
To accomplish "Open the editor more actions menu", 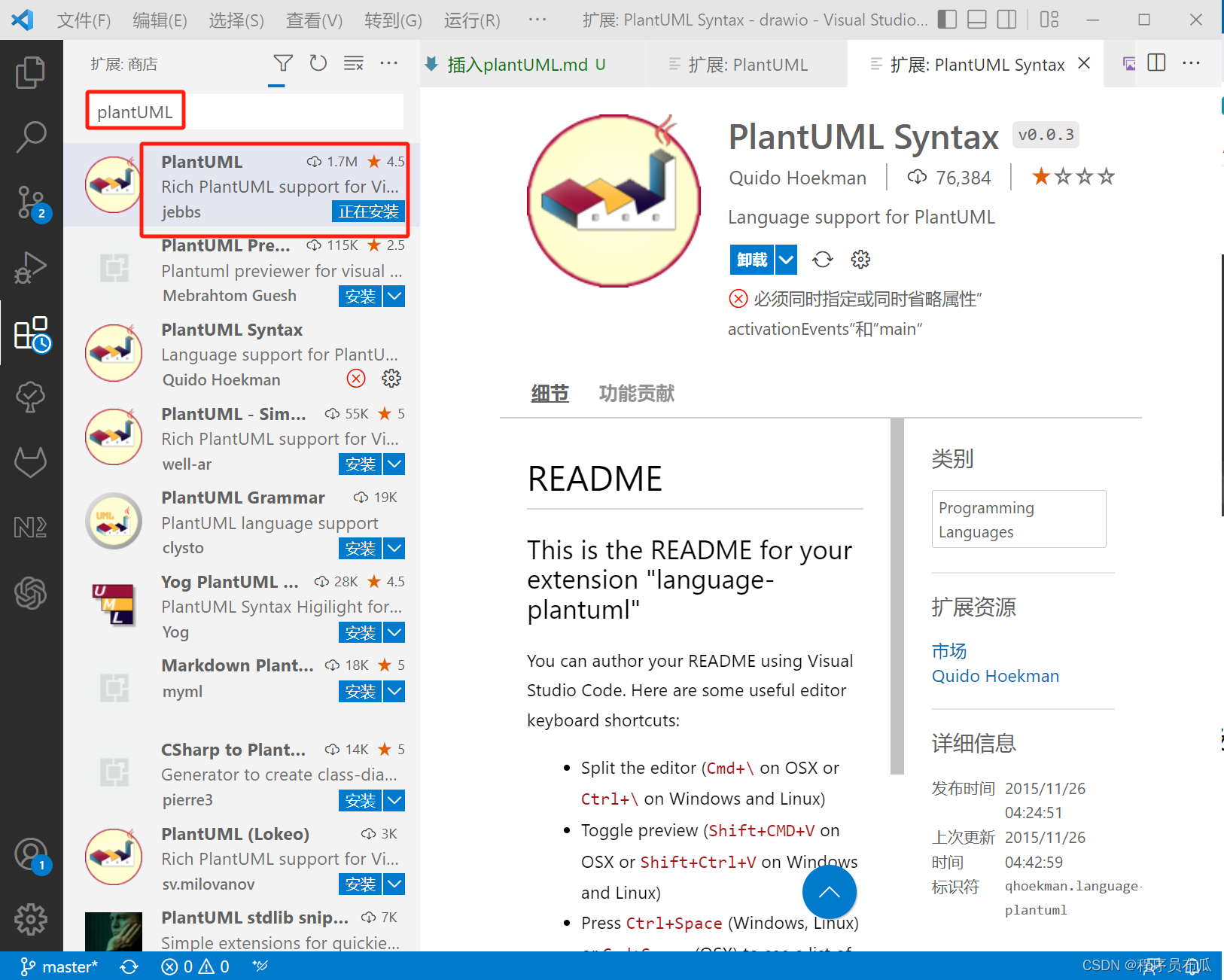I will pos(1192,63).
